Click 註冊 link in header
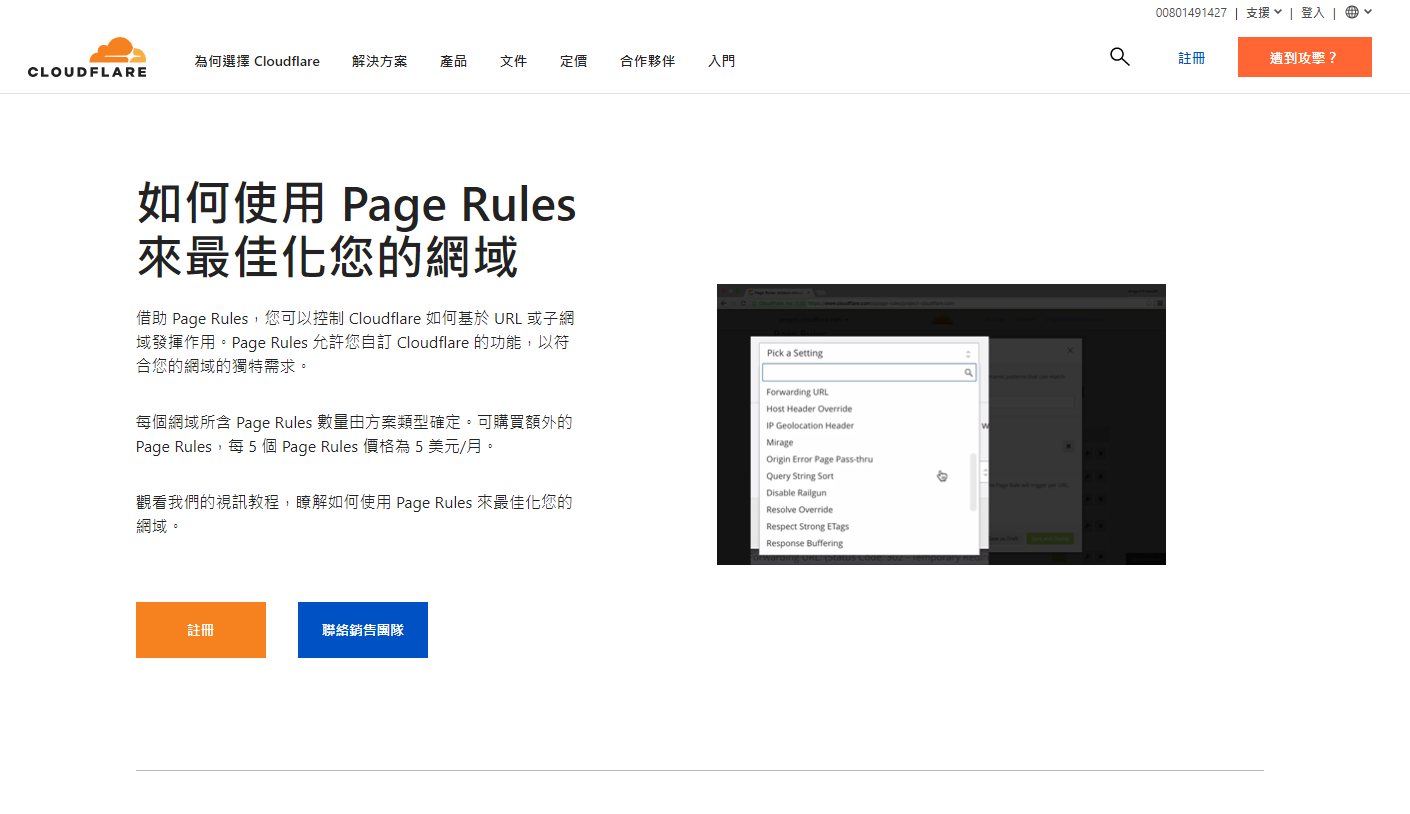 click(1192, 58)
